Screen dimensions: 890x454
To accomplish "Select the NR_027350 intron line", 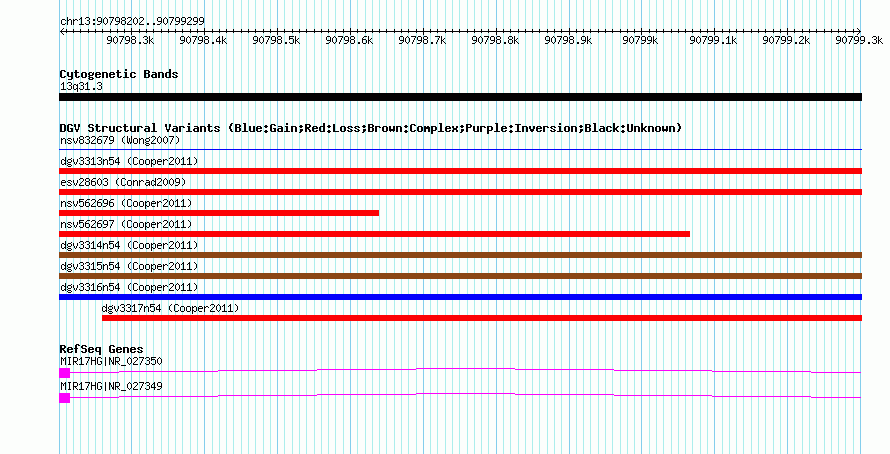I will (465, 369).
